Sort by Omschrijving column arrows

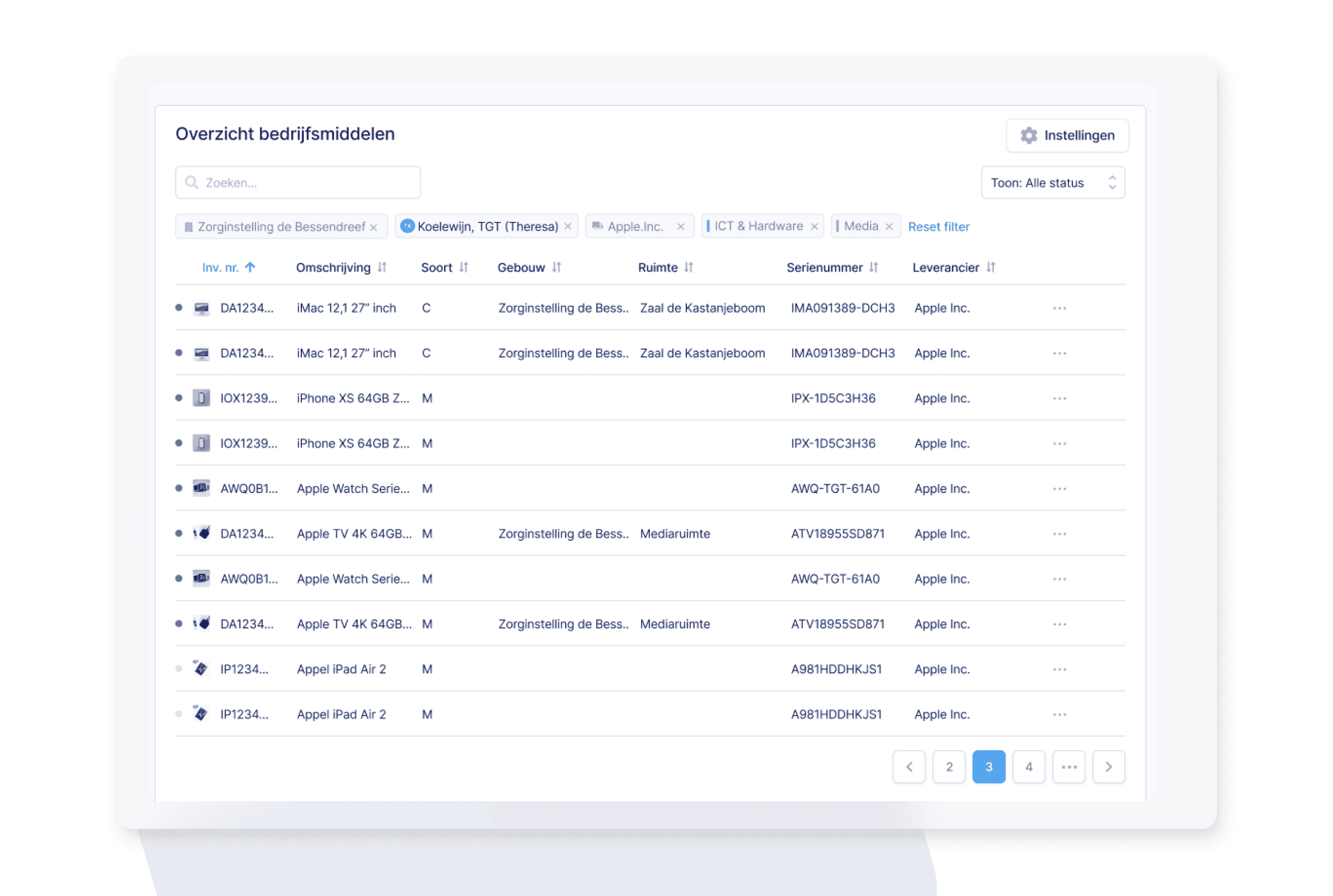point(382,268)
